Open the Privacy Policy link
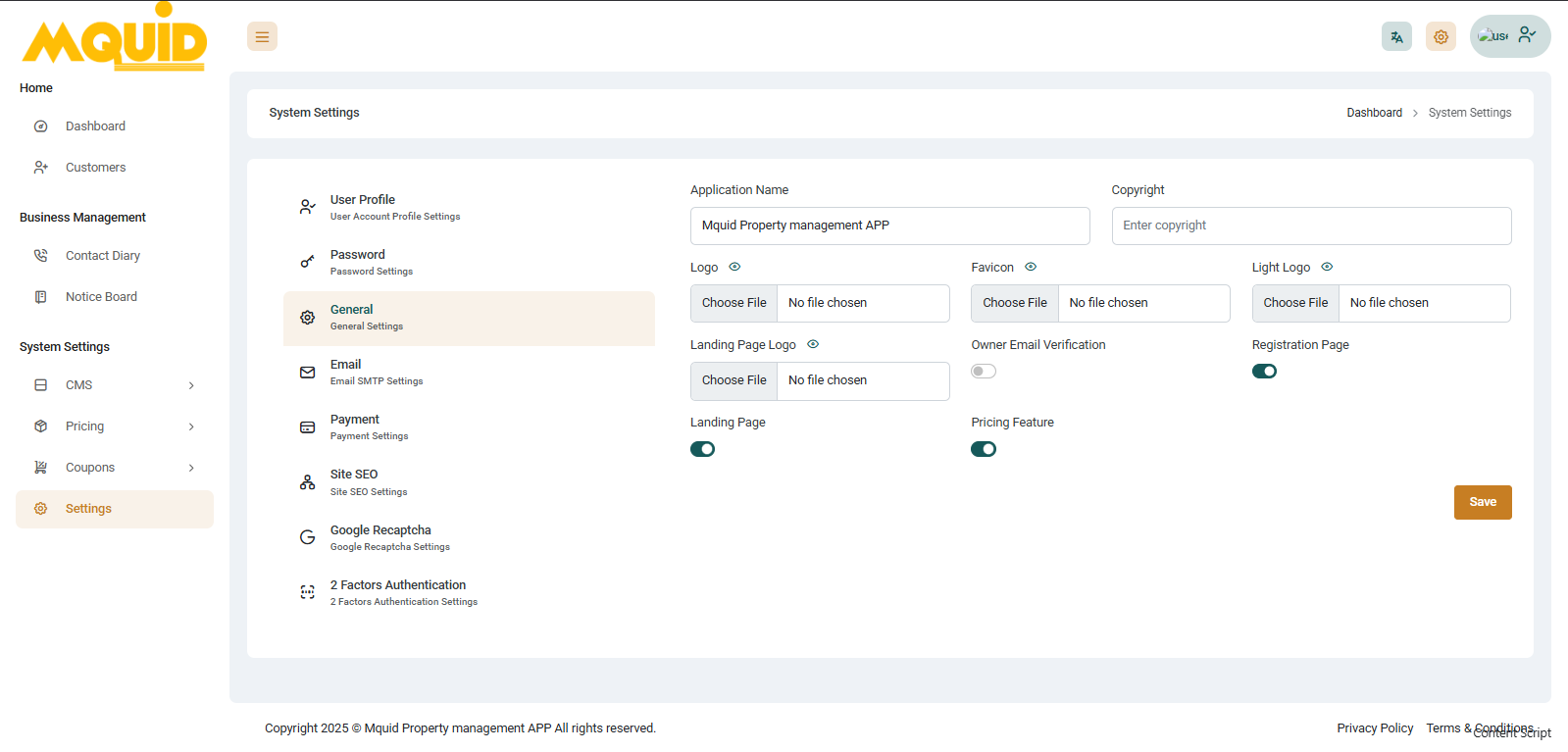 (x=1375, y=728)
